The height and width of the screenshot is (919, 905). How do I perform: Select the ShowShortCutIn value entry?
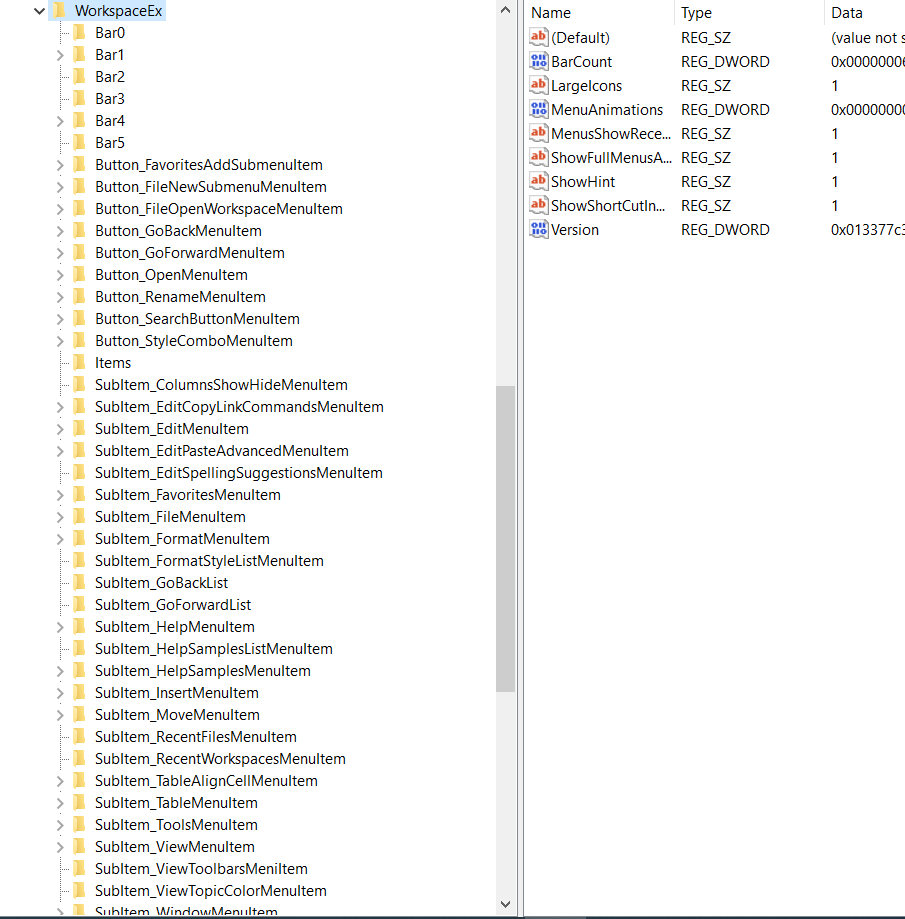[x=608, y=205]
